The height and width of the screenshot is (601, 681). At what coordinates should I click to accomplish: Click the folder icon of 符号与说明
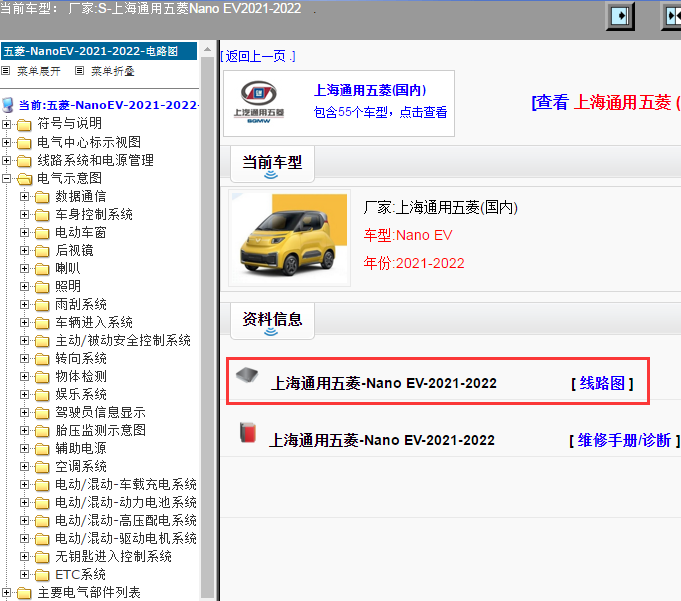click(x=24, y=125)
